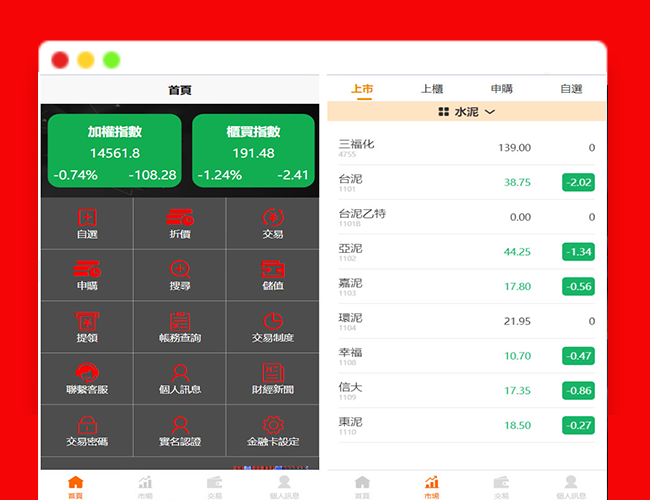Go to 首頁 in right bottom navigation
This screenshot has height=500, width=650.
click(362, 487)
